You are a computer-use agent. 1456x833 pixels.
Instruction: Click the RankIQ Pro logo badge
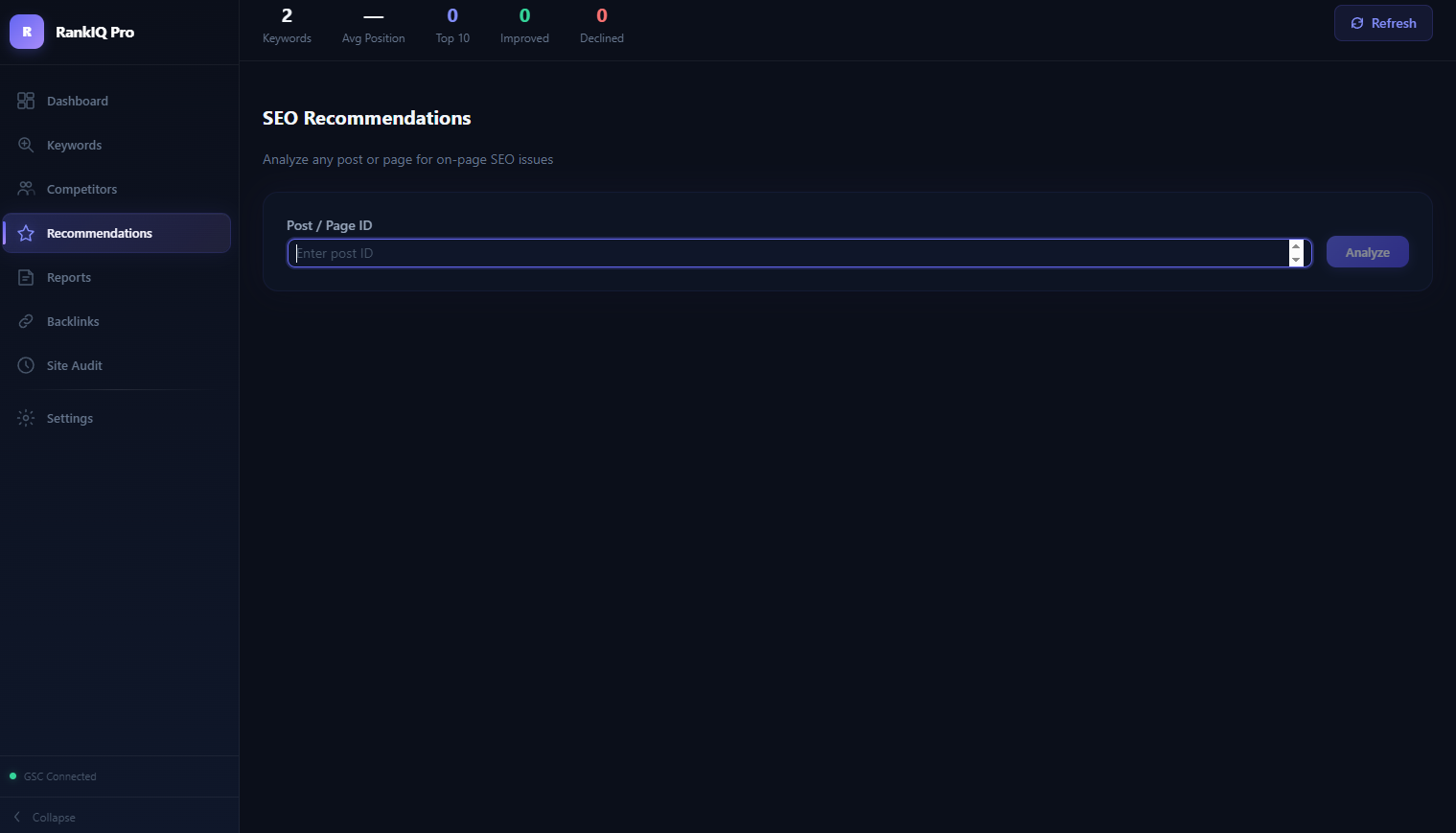[27, 32]
